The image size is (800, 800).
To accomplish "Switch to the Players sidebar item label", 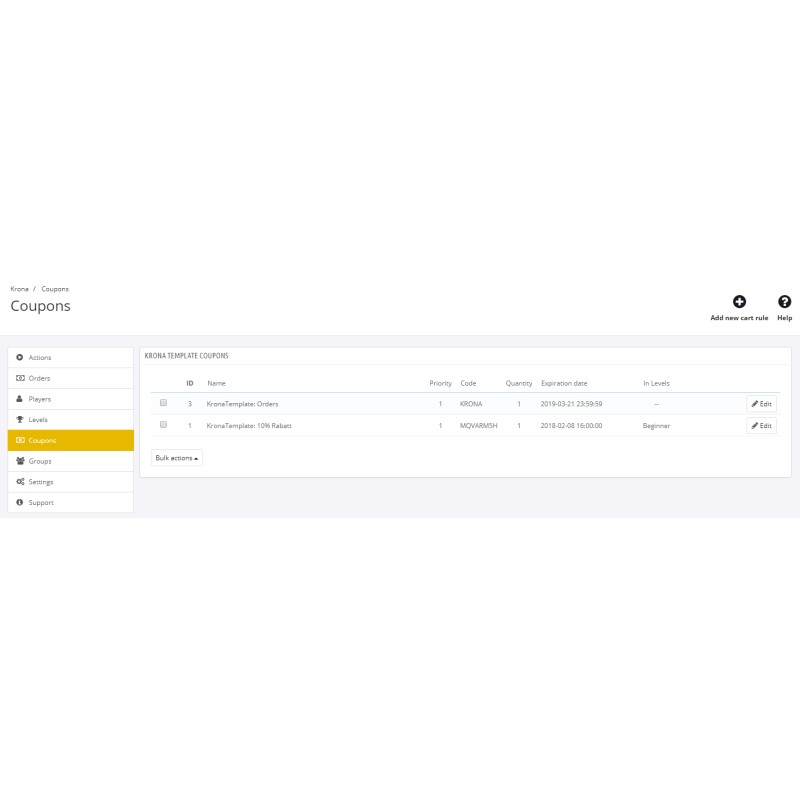I will [40, 399].
